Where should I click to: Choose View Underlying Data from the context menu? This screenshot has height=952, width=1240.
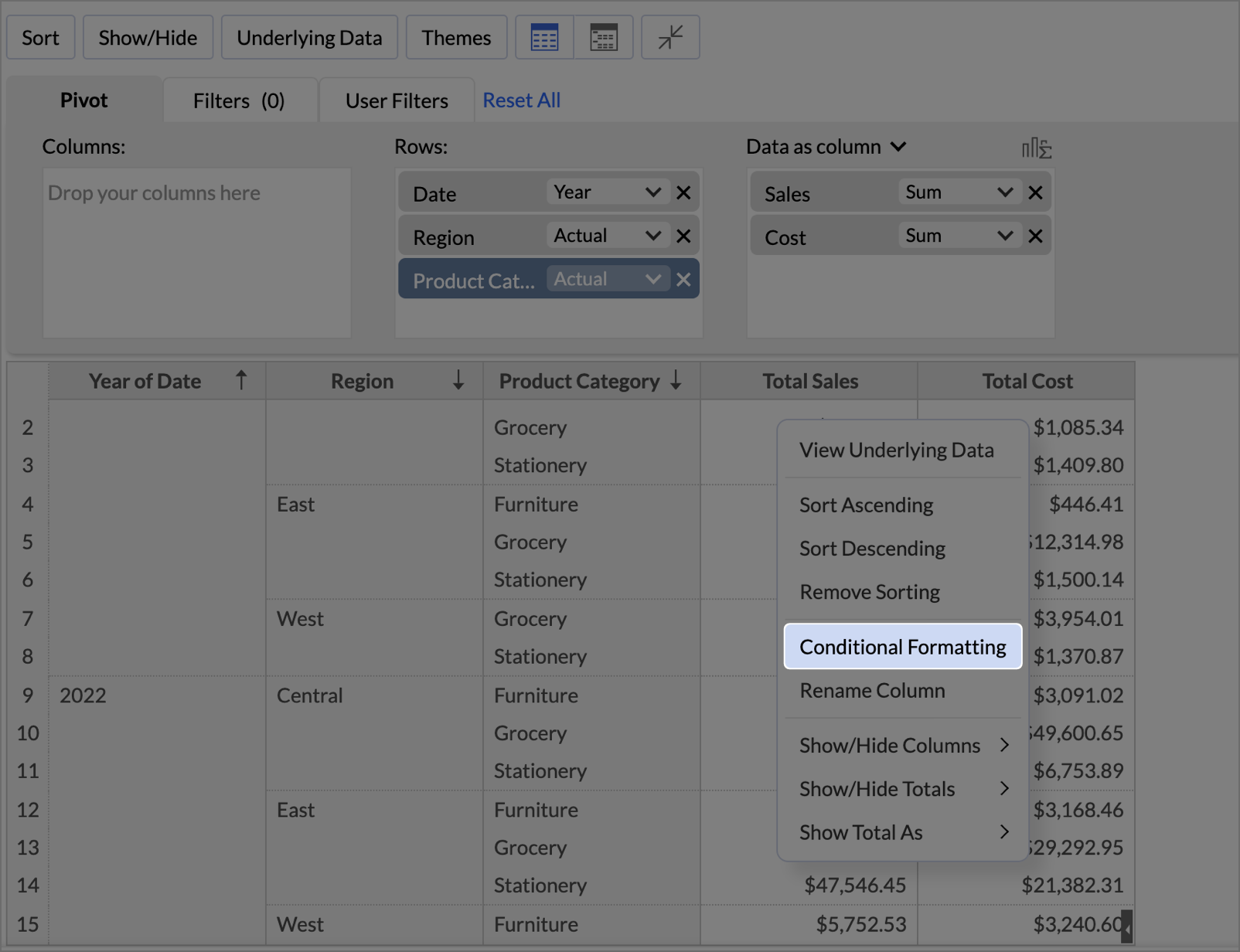(x=903, y=450)
